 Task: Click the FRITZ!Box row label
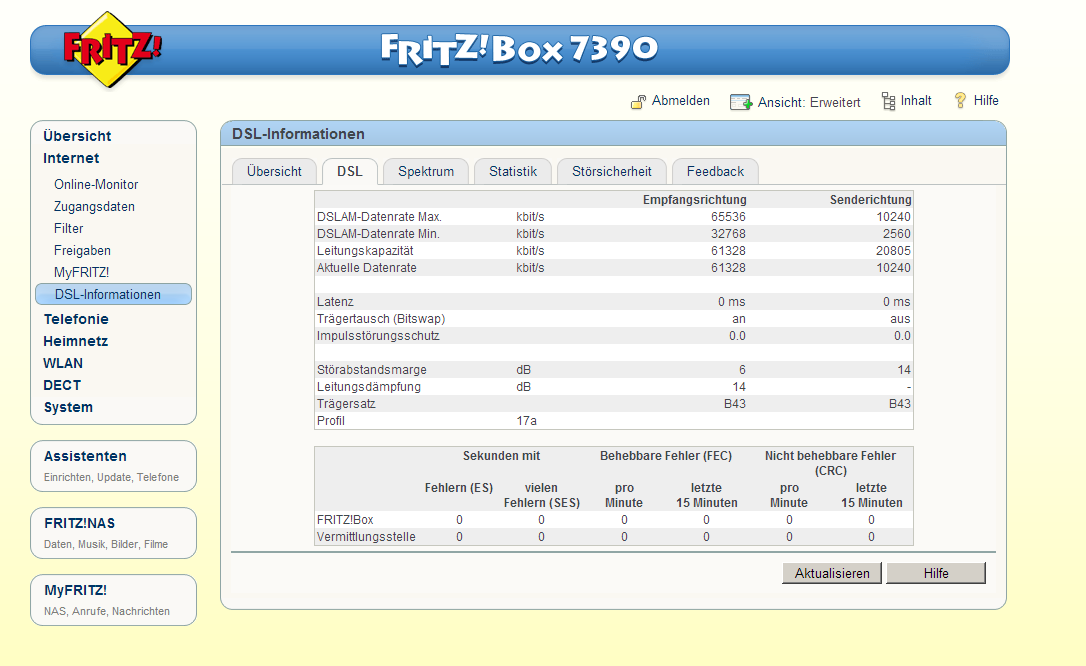pyautogui.click(x=345, y=520)
